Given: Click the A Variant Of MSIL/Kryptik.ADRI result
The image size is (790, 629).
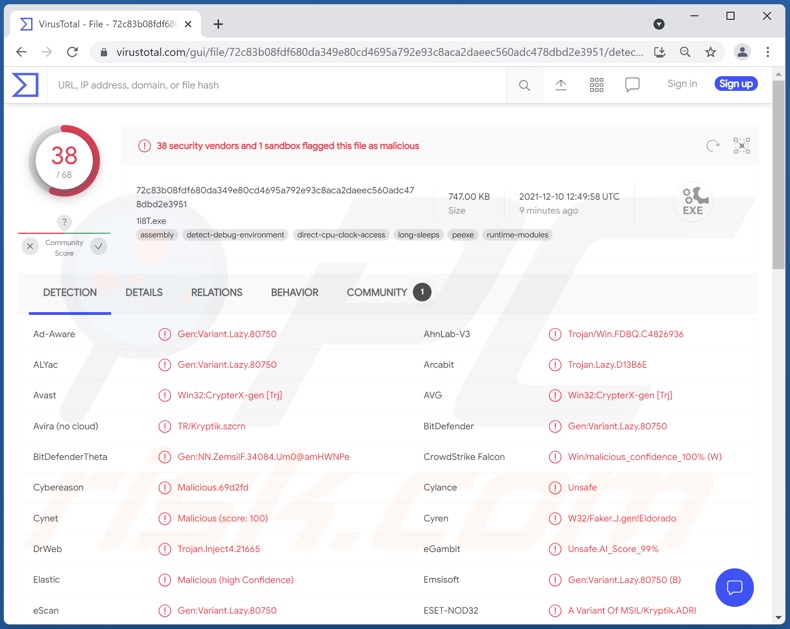Looking at the screenshot, I should [x=632, y=611].
